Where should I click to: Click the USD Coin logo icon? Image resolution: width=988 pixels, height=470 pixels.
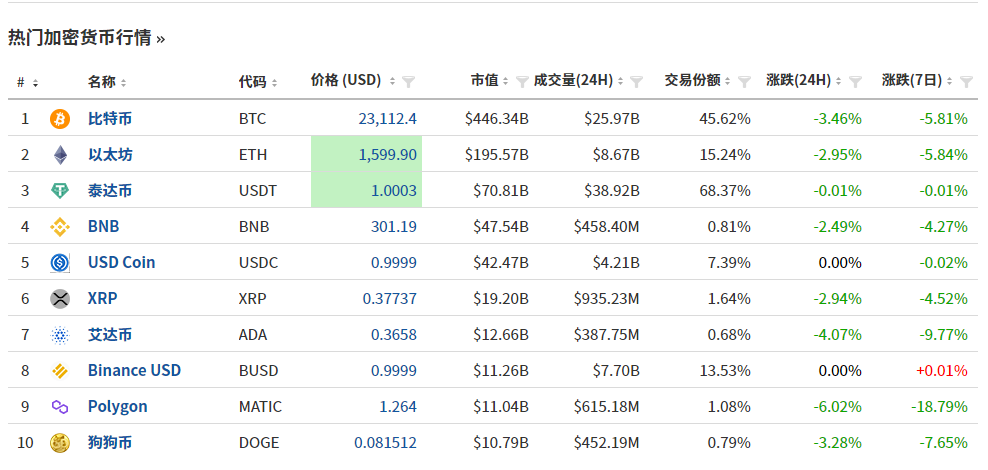60,263
